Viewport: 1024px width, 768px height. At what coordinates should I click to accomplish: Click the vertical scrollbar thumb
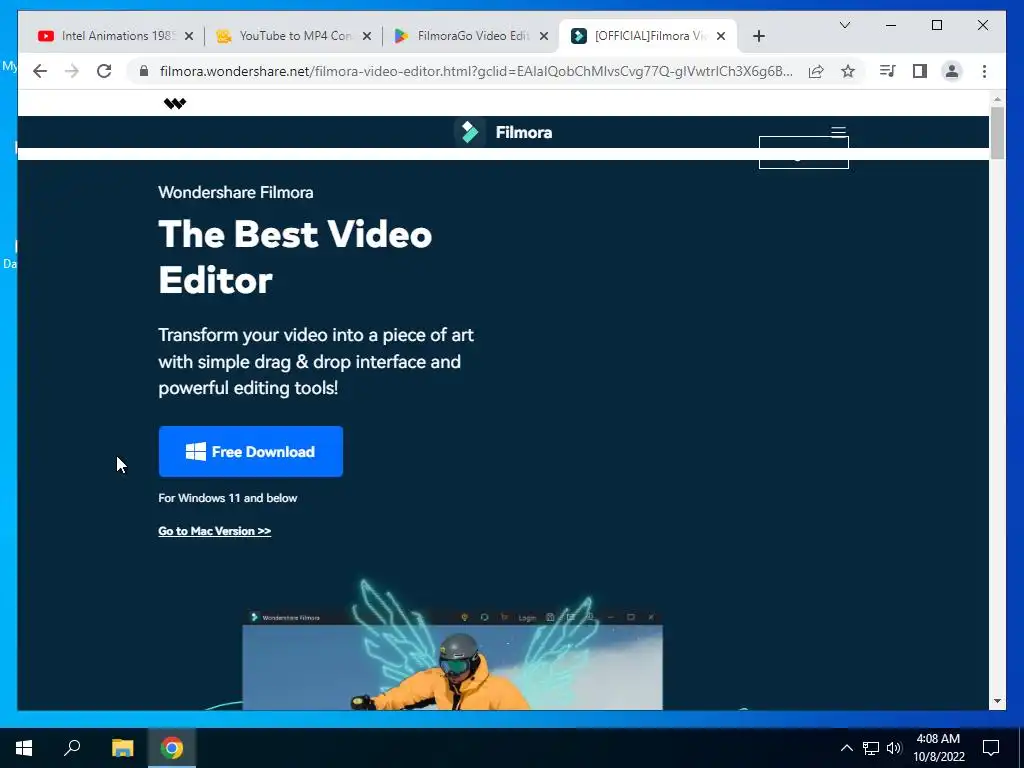click(x=997, y=133)
